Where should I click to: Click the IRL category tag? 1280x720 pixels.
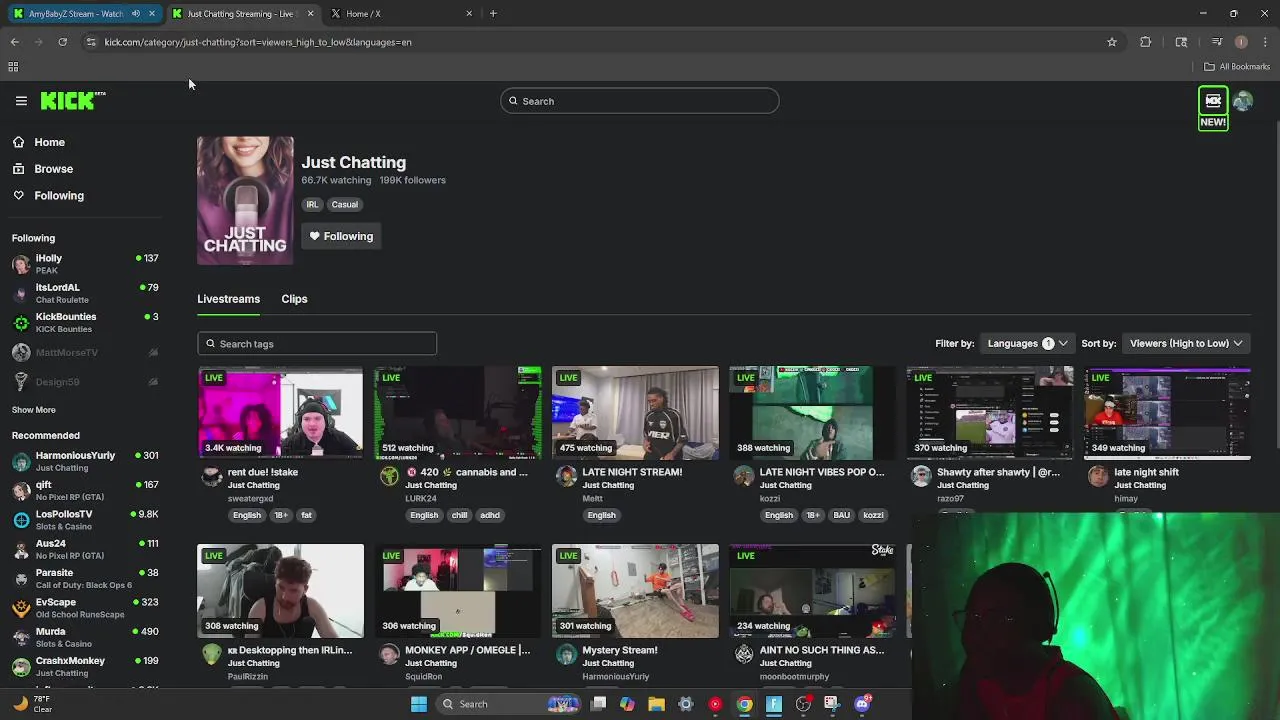pyautogui.click(x=312, y=204)
